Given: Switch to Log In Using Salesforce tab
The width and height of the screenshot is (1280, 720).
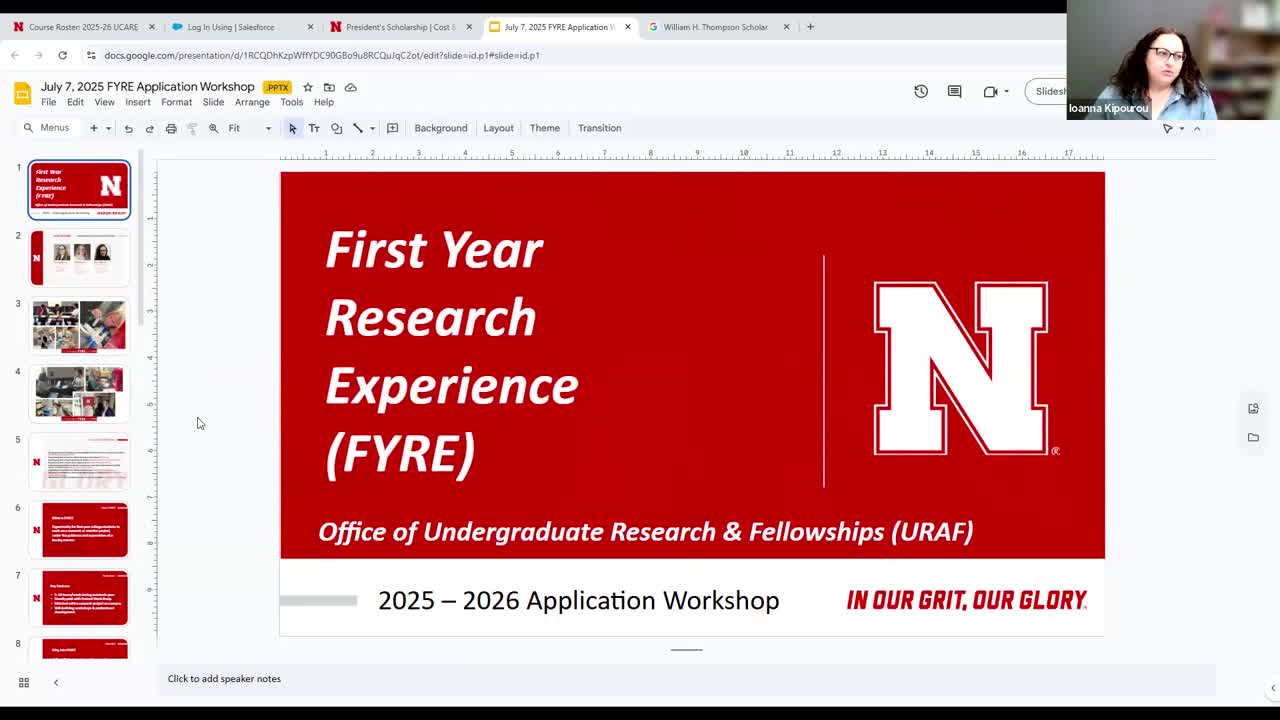Looking at the screenshot, I should pyautogui.click(x=241, y=27).
